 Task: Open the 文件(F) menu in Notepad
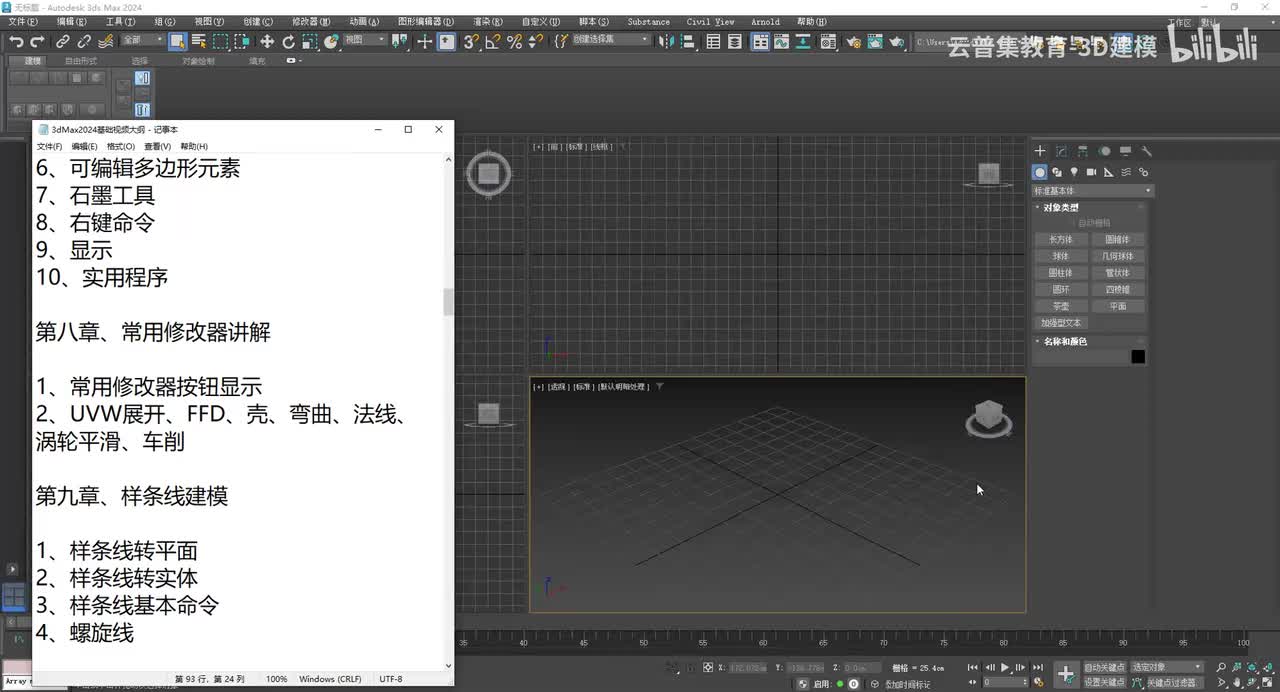click(49, 146)
